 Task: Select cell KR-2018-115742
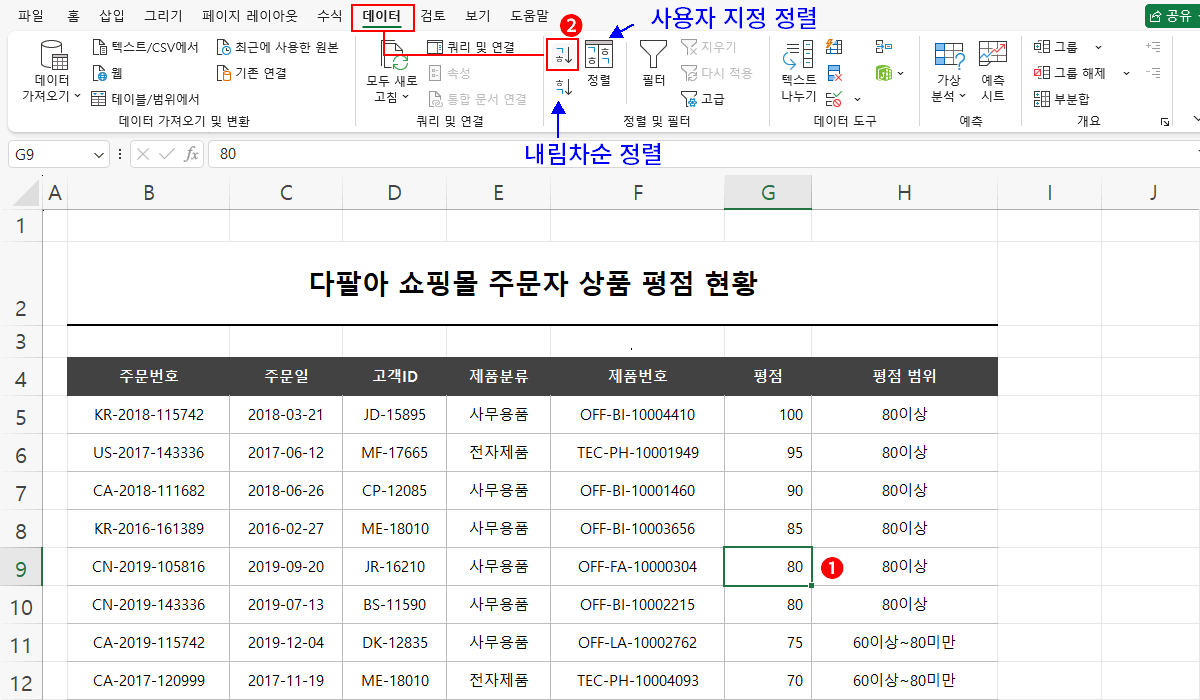click(x=149, y=415)
